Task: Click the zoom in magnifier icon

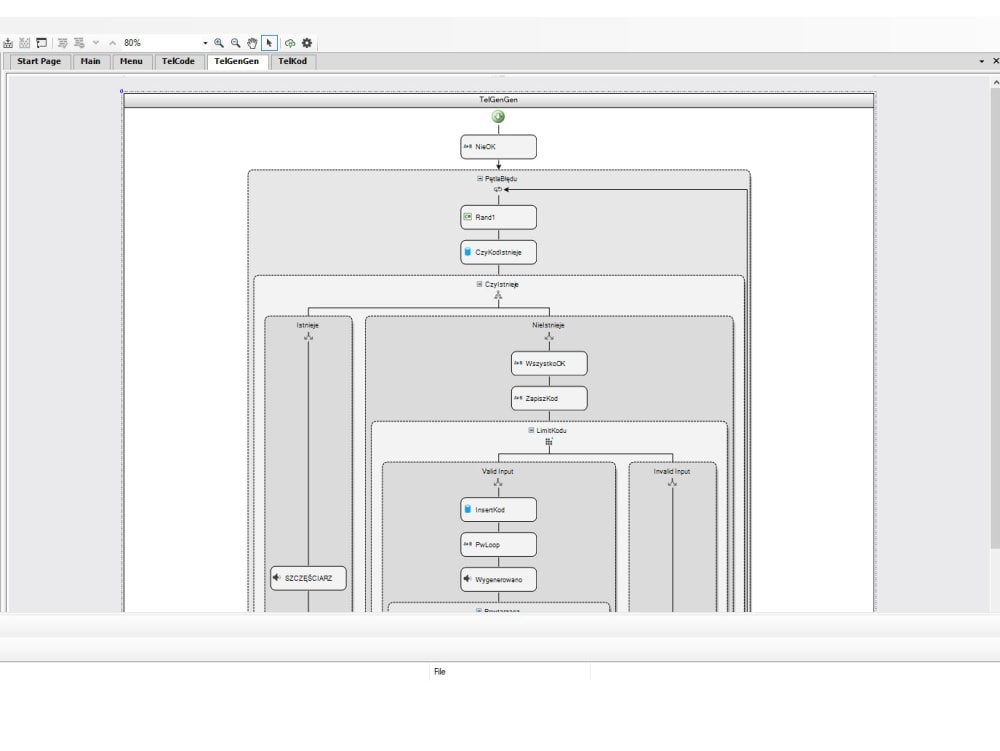Action: (219, 43)
